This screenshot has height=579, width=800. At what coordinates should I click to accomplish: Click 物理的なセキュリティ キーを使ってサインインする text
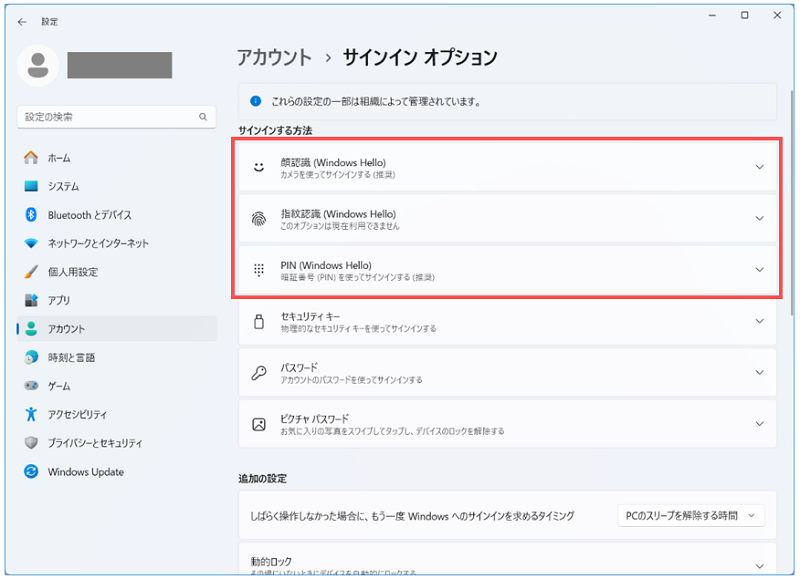(x=358, y=329)
